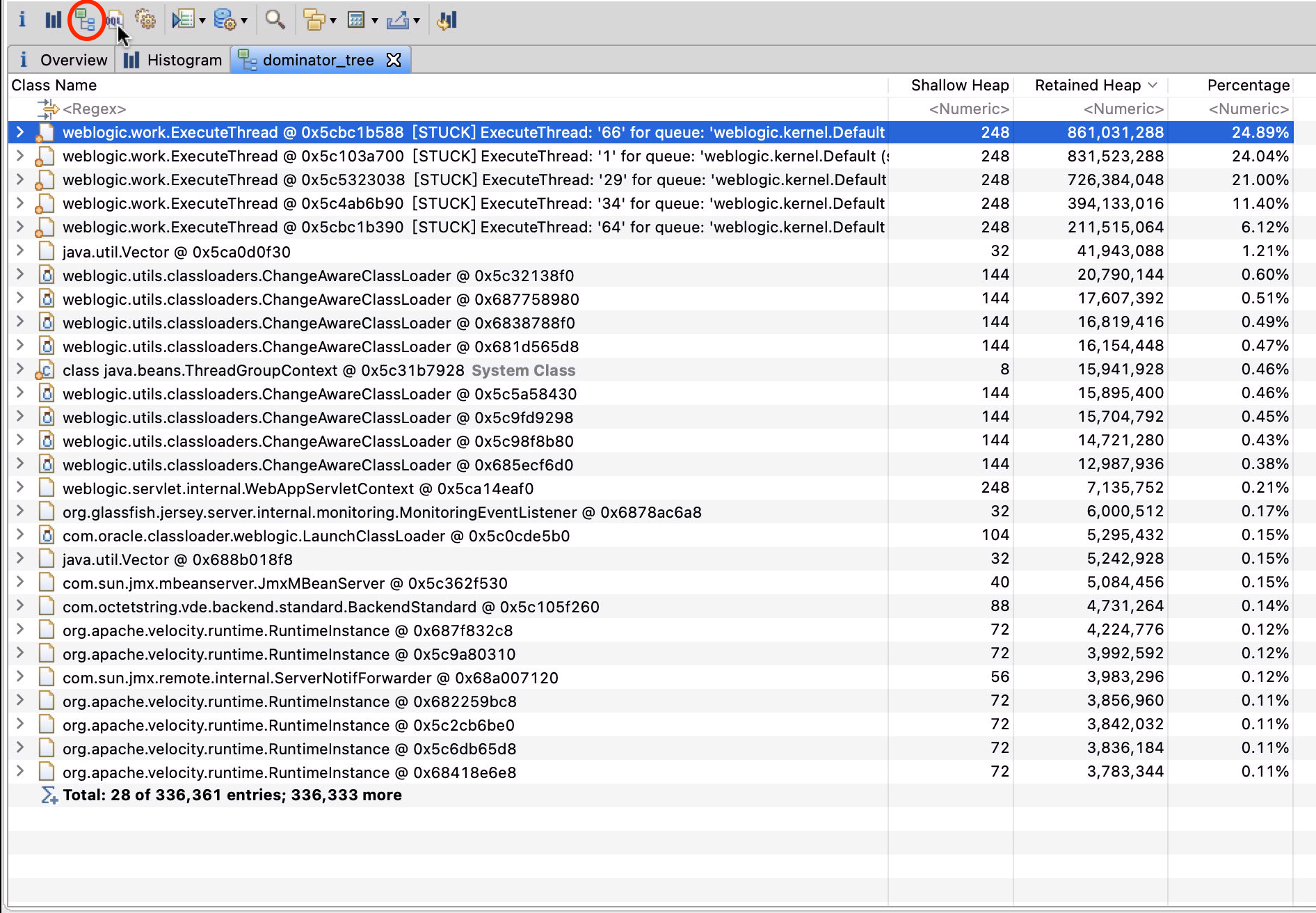Open the Overview info toolbar icon
The width and height of the screenshot is (1316, 913).
coord(22,19)
